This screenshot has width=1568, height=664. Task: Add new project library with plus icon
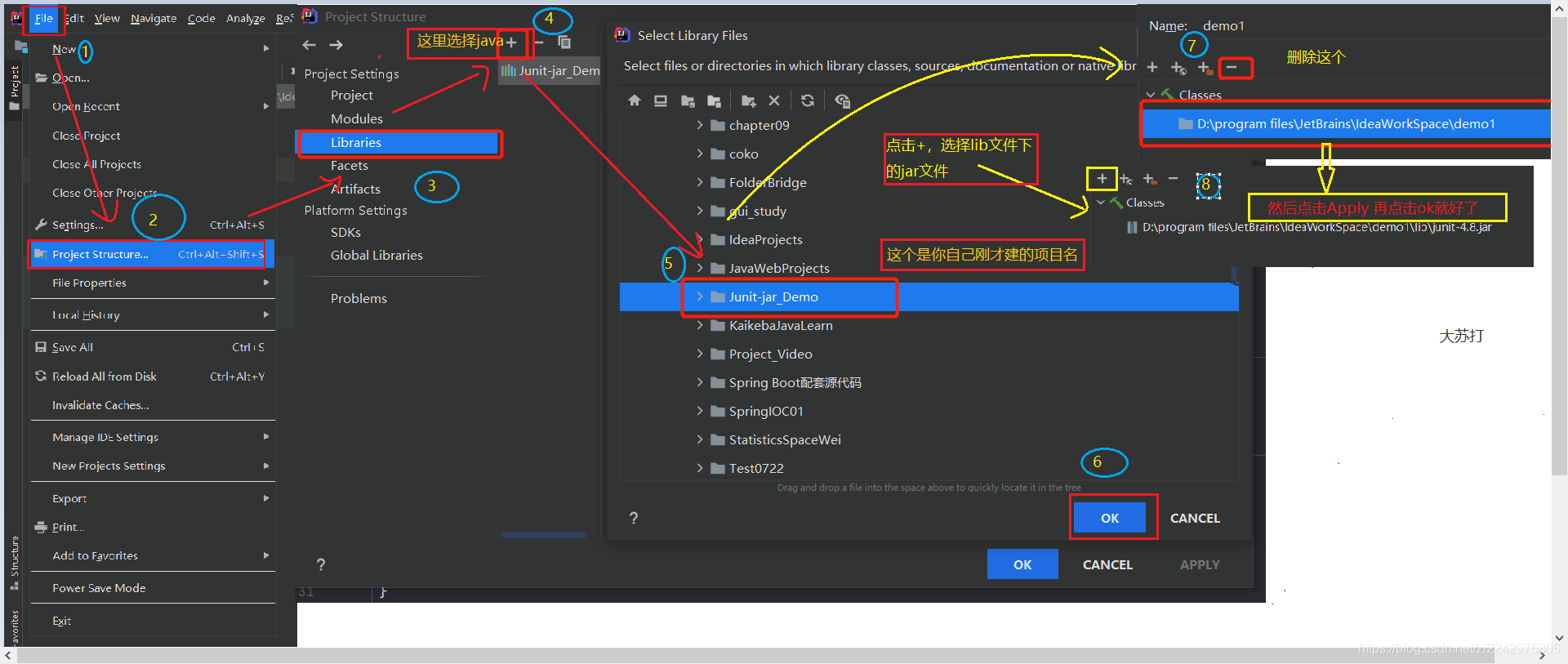511,42
